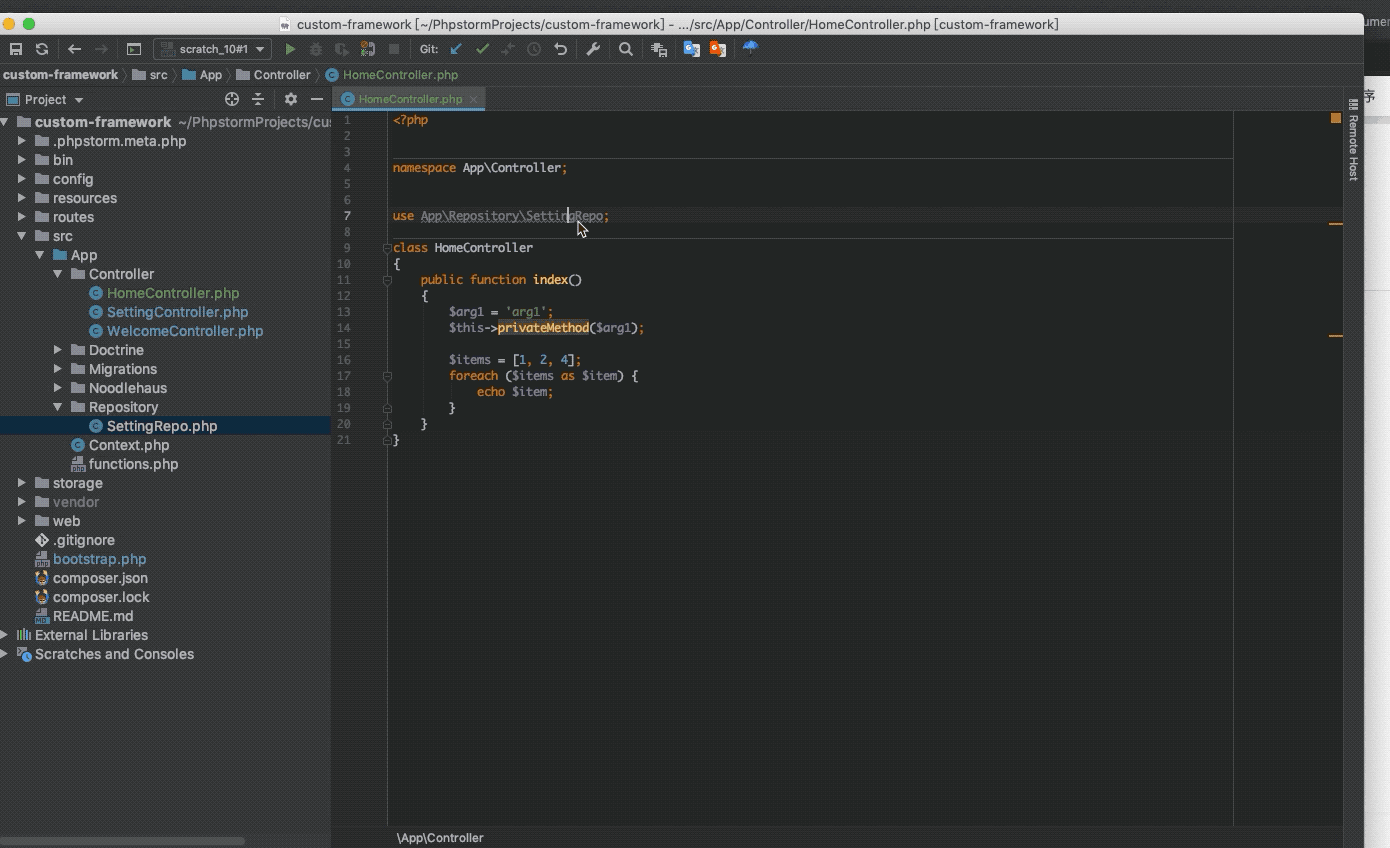
Task: Expand the Doctrine folder
Action: tap(58, 350)
